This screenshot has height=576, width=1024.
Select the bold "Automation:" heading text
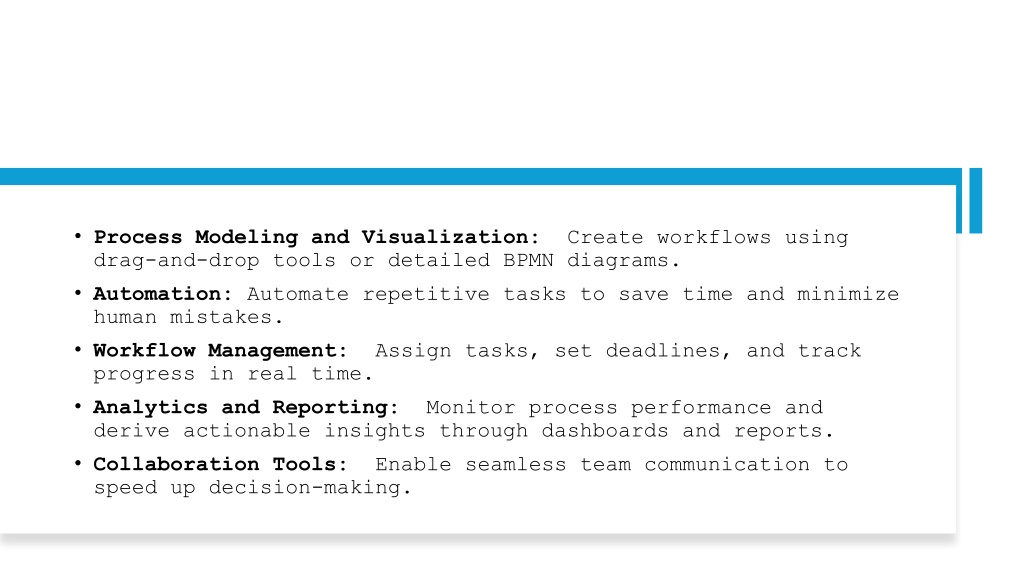163,294
